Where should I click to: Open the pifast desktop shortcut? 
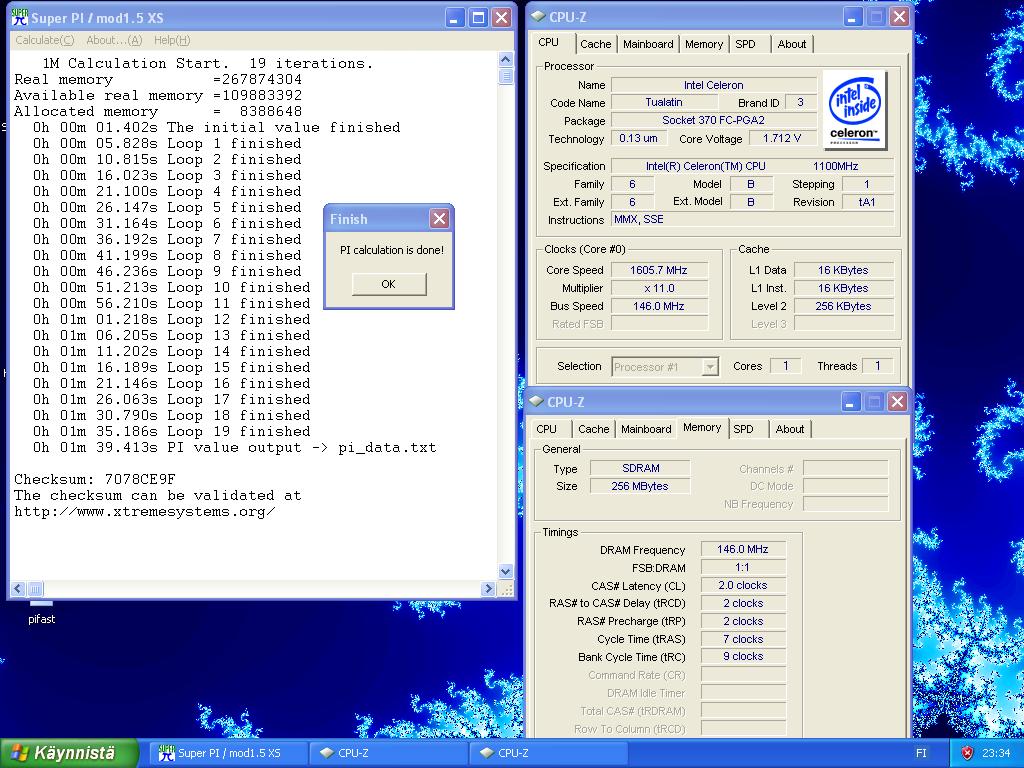pyautogui.click(x=41, y=615)
